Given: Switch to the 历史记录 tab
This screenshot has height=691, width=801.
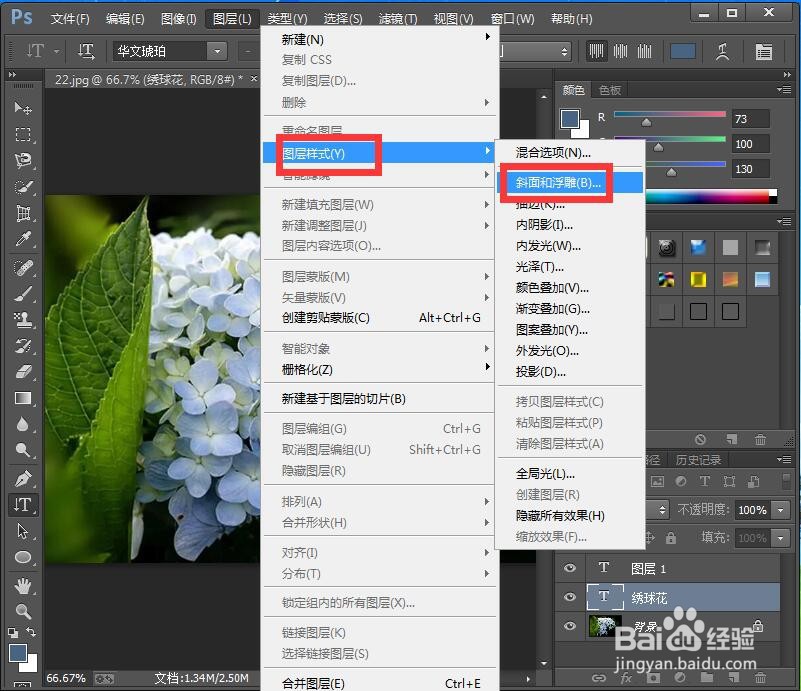Looking at the screenshot, I should pyautogui.click(x=698, y=460).
